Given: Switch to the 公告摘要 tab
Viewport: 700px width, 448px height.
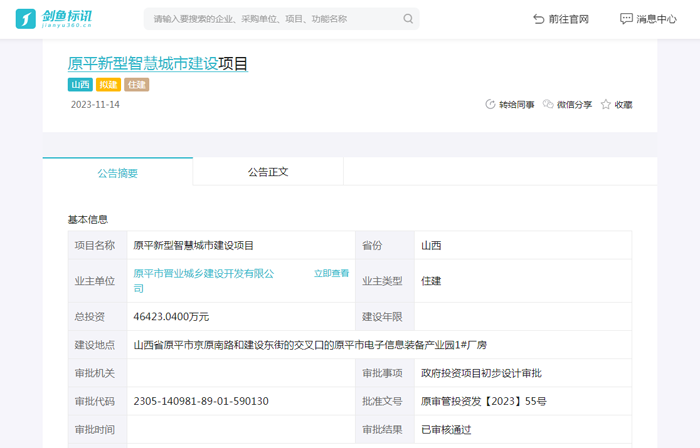Looking at the screenshot, I should (x=117, y=173).
